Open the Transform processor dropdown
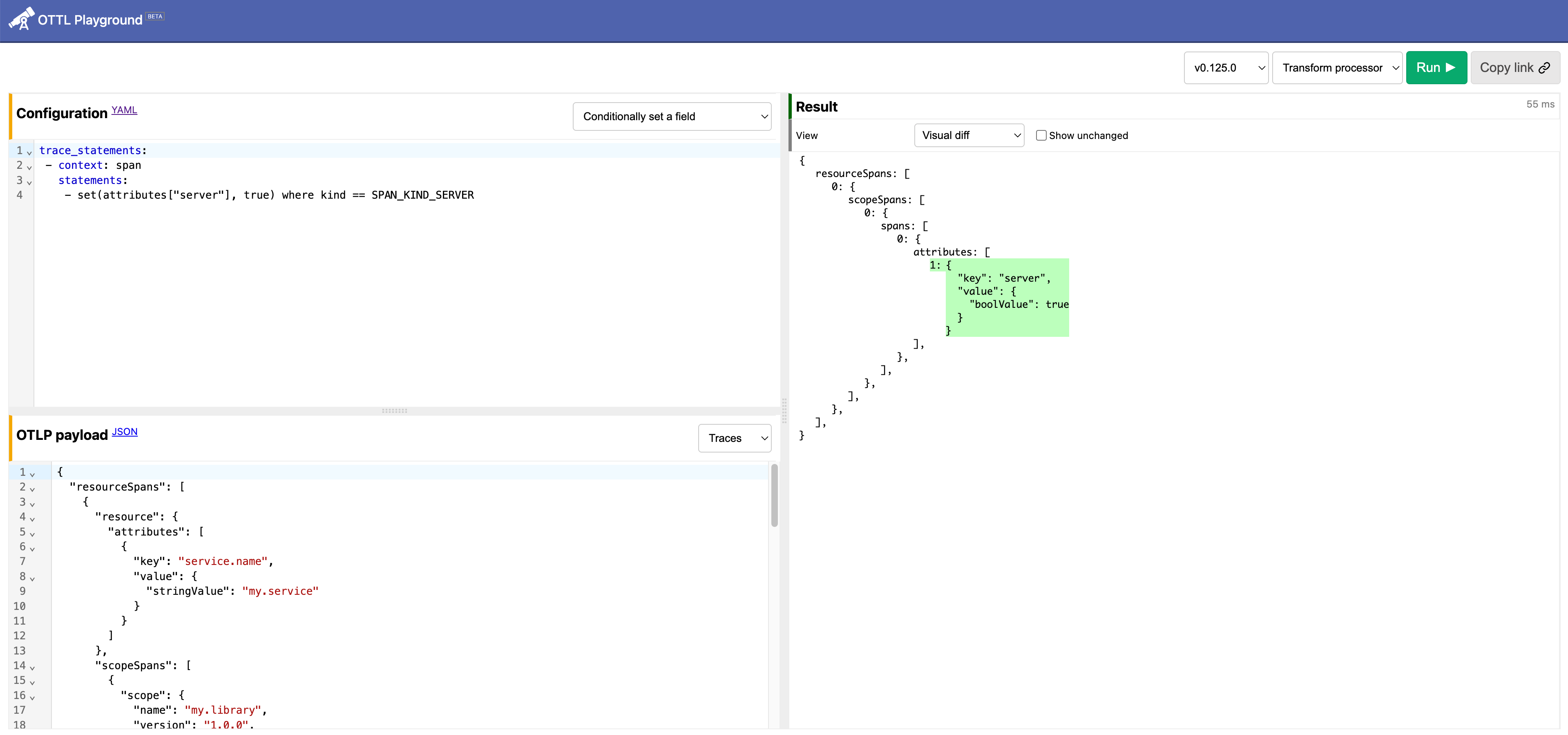 tap(1337, 67)
